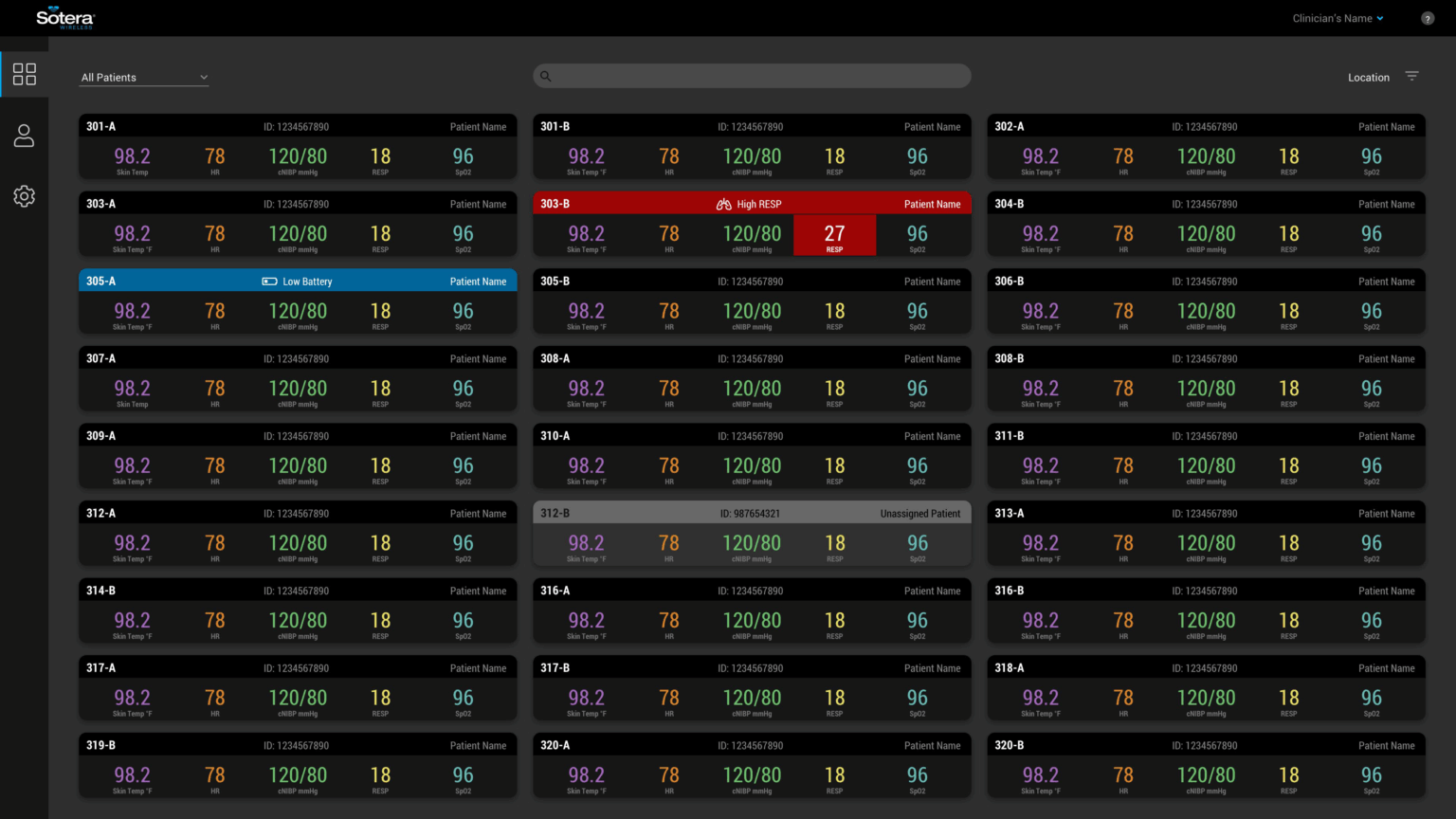
Task: Click inside the patient search field
Action: [752, 76]
